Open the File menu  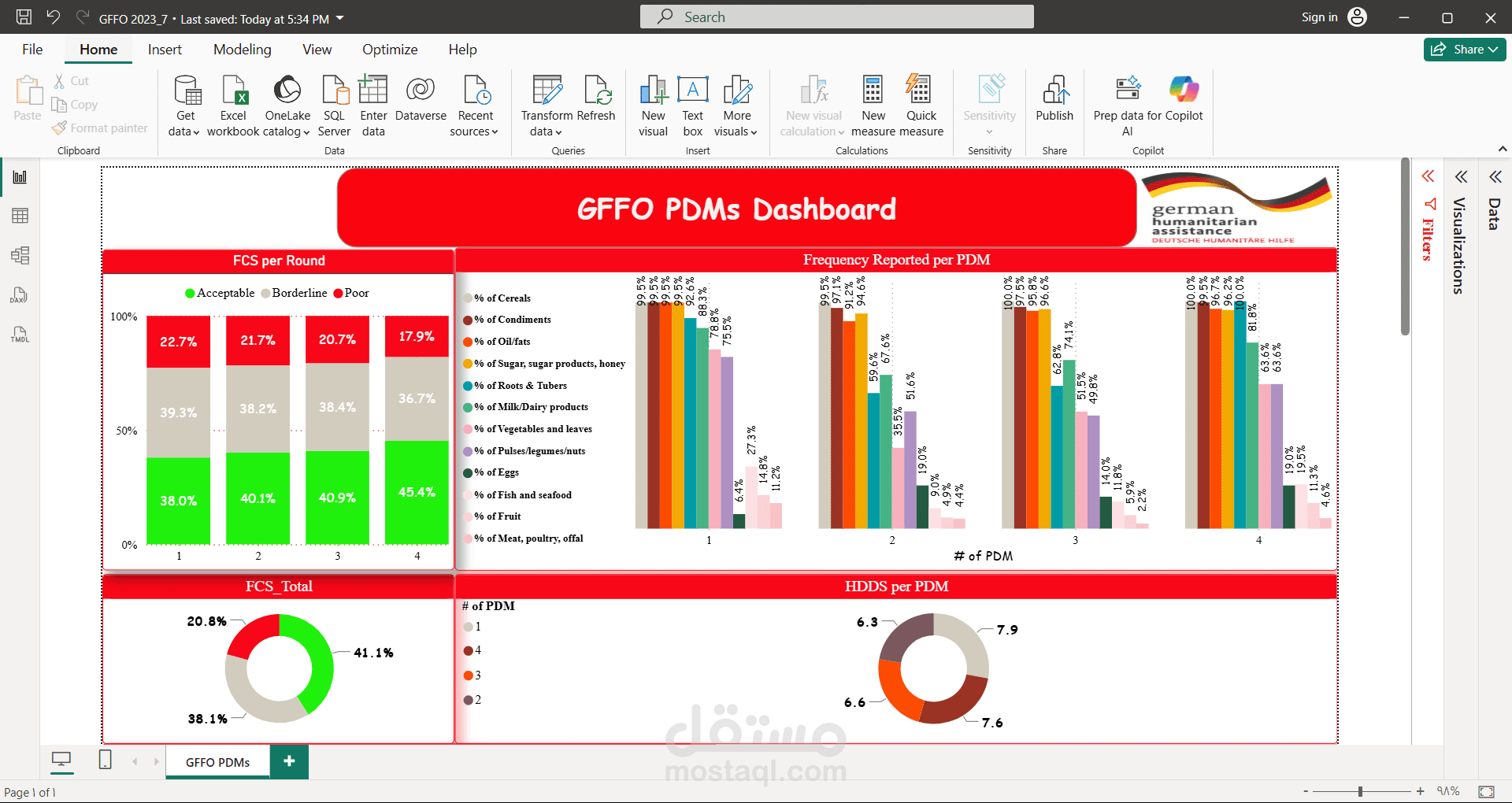(x=32, y=50)
